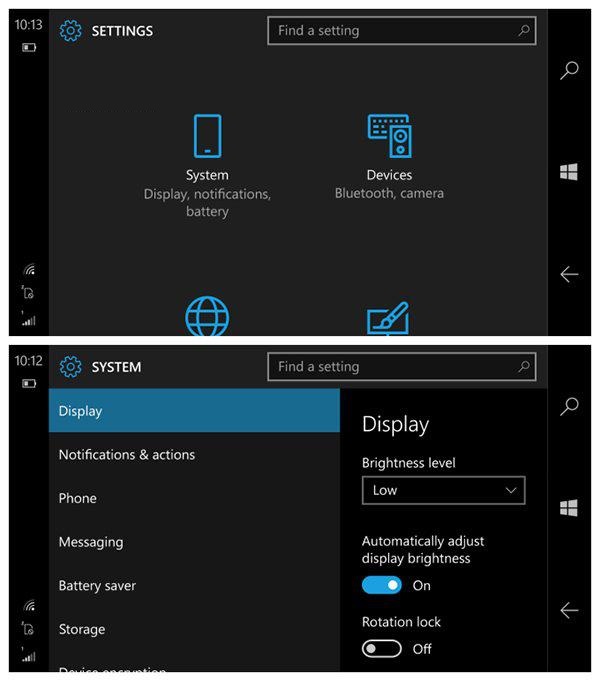
Task: Tap the search button beside Settings screen
Action: [x=569, y=70]
